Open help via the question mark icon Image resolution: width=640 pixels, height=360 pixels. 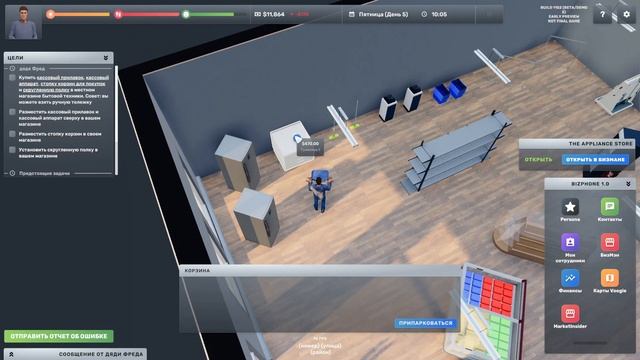(x=602, y=15)
